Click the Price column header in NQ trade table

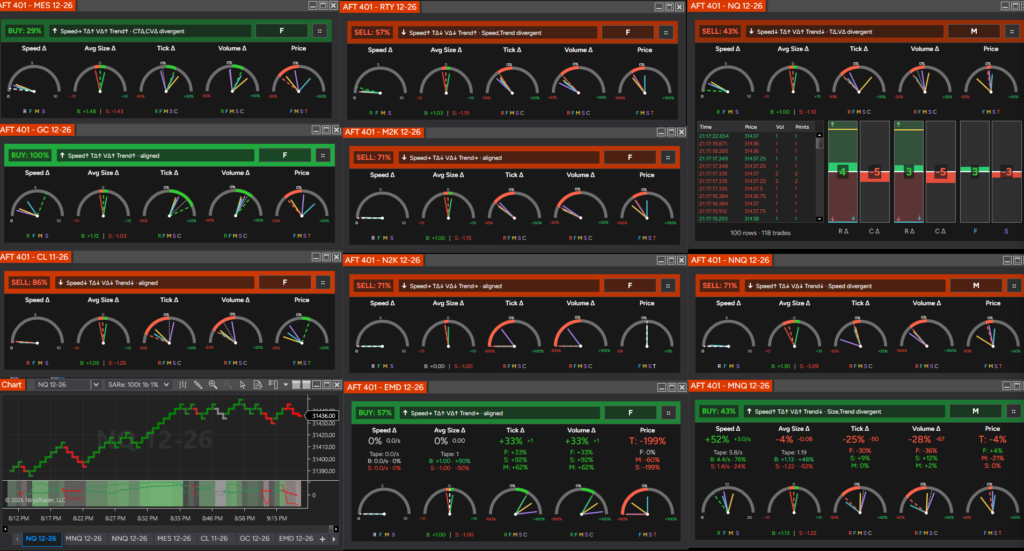[x=751, y=127]
